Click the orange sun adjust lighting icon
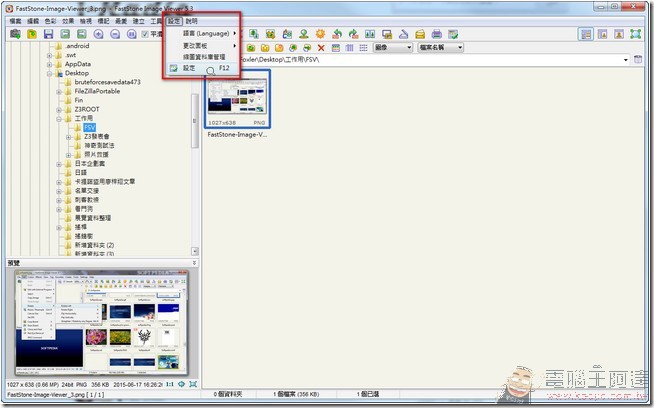The image size is (654, 408). [320, 34]
